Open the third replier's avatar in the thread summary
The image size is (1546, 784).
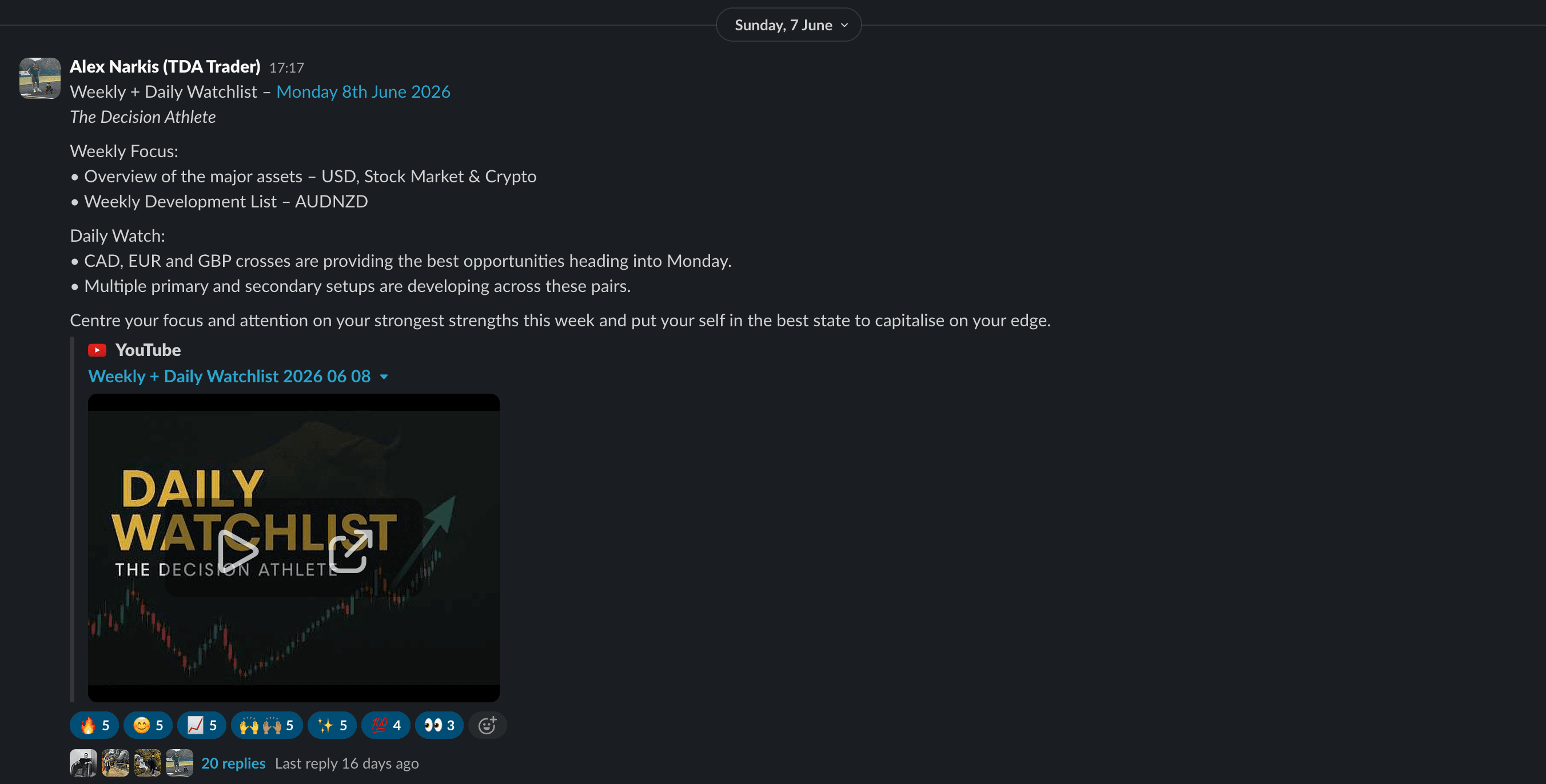point(147,763)
